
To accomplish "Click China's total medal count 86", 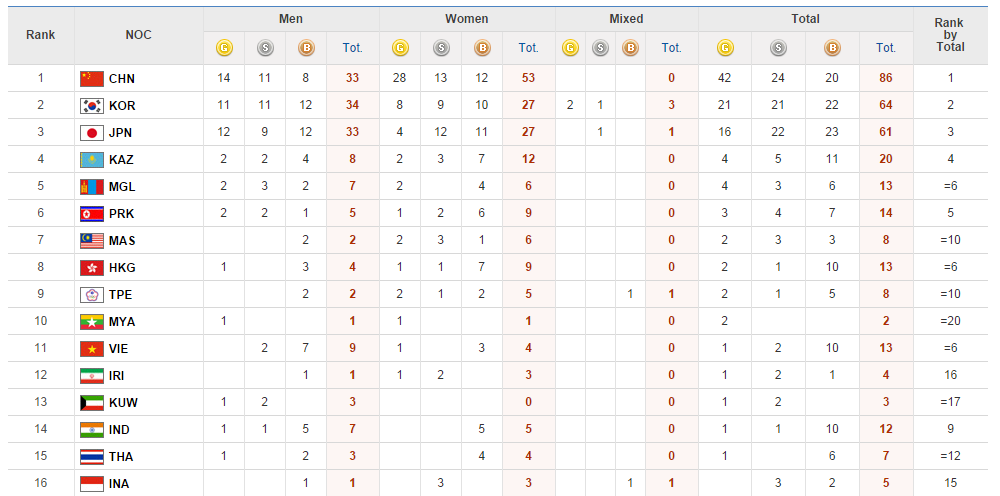I will pos(886,79).
